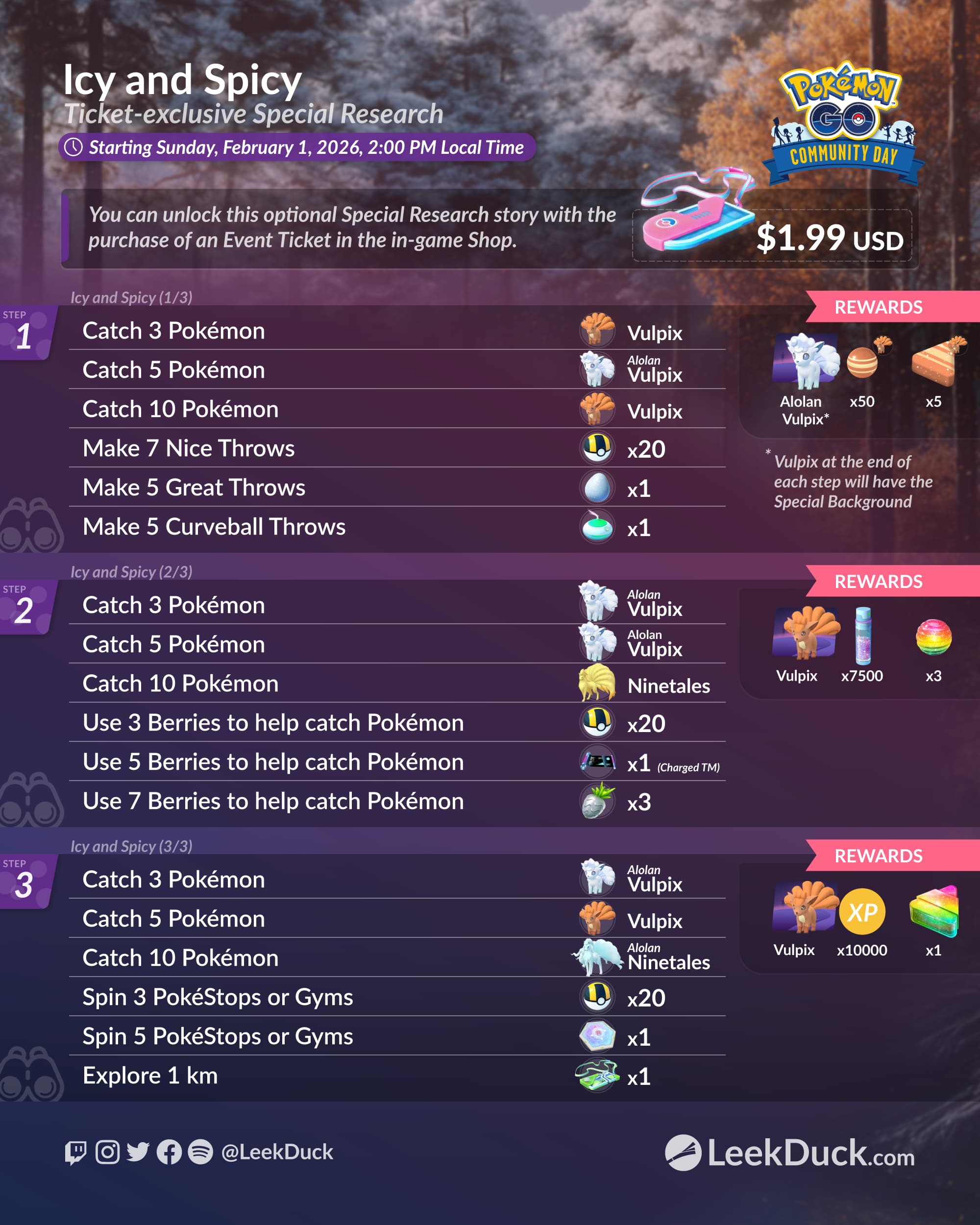This screenshot has width=980, height=1225.
Task: Click the Silver Pinap Berry icon
Action: point(597,801)
